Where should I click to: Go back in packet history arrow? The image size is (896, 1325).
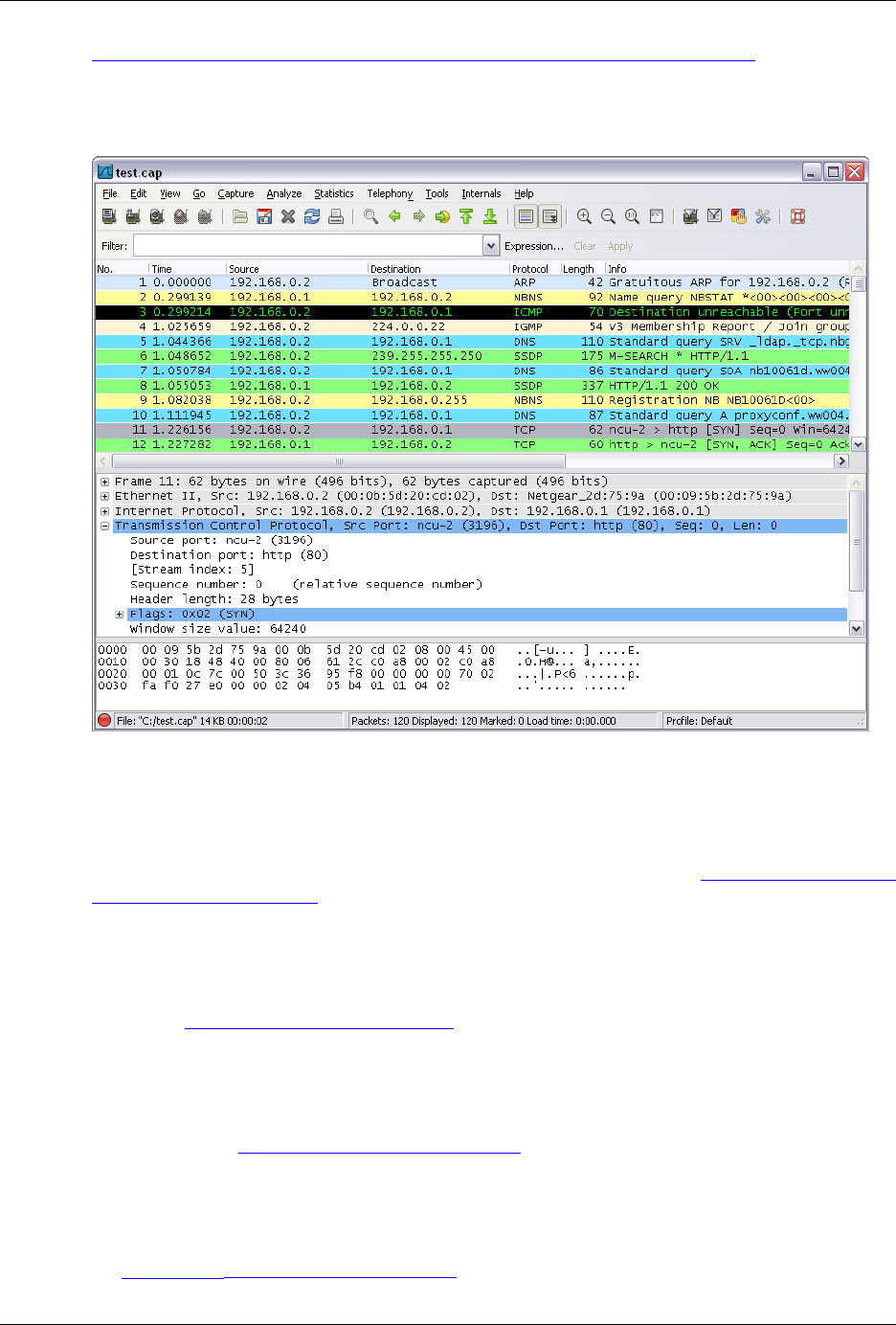click(394, 217)
